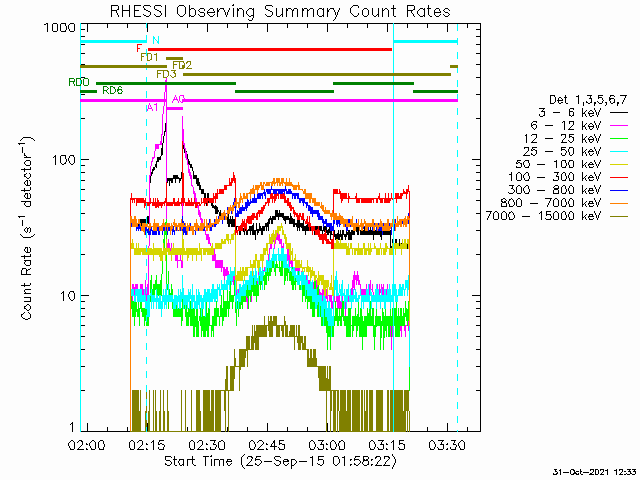
Task: Click the magenta A0 attenuator label
Action: click(x=178, y=99)
